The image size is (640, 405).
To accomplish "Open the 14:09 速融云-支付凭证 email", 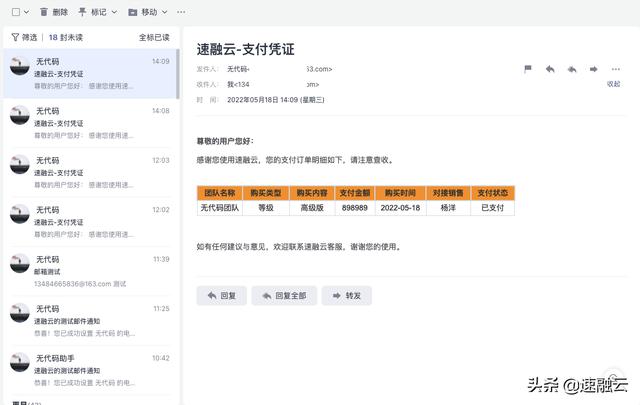I will point(90,73).
